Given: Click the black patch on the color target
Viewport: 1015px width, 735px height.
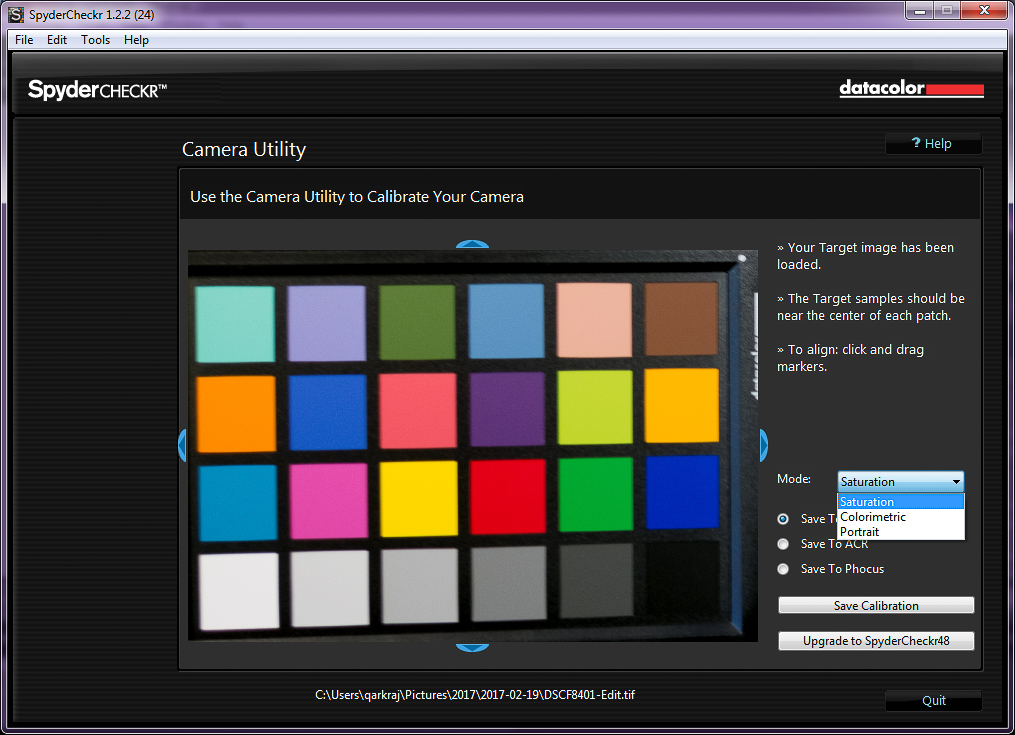Looking at the screenshot, I should (x=684, y=578).
